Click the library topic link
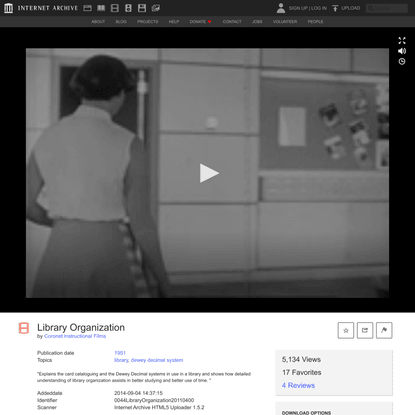 pyautogui.click(x=121, y=360)
